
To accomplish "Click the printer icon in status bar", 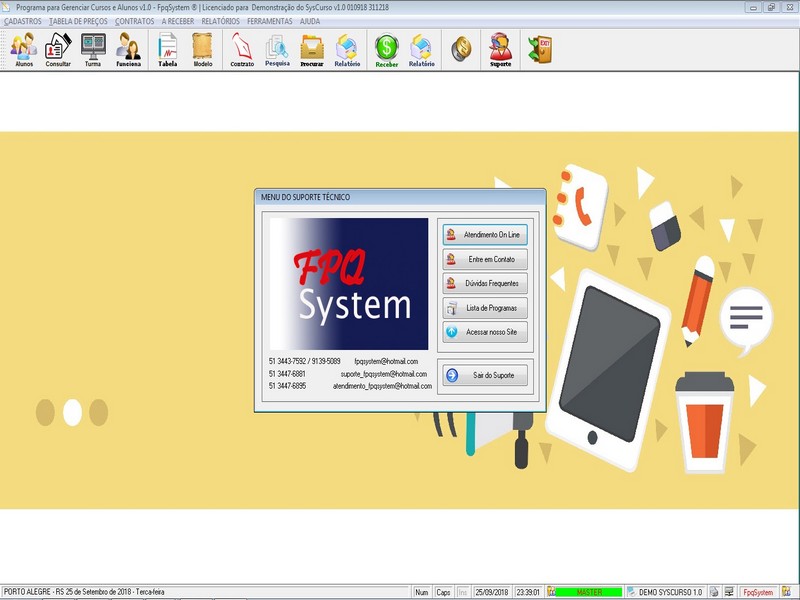I will pos(714,592).
